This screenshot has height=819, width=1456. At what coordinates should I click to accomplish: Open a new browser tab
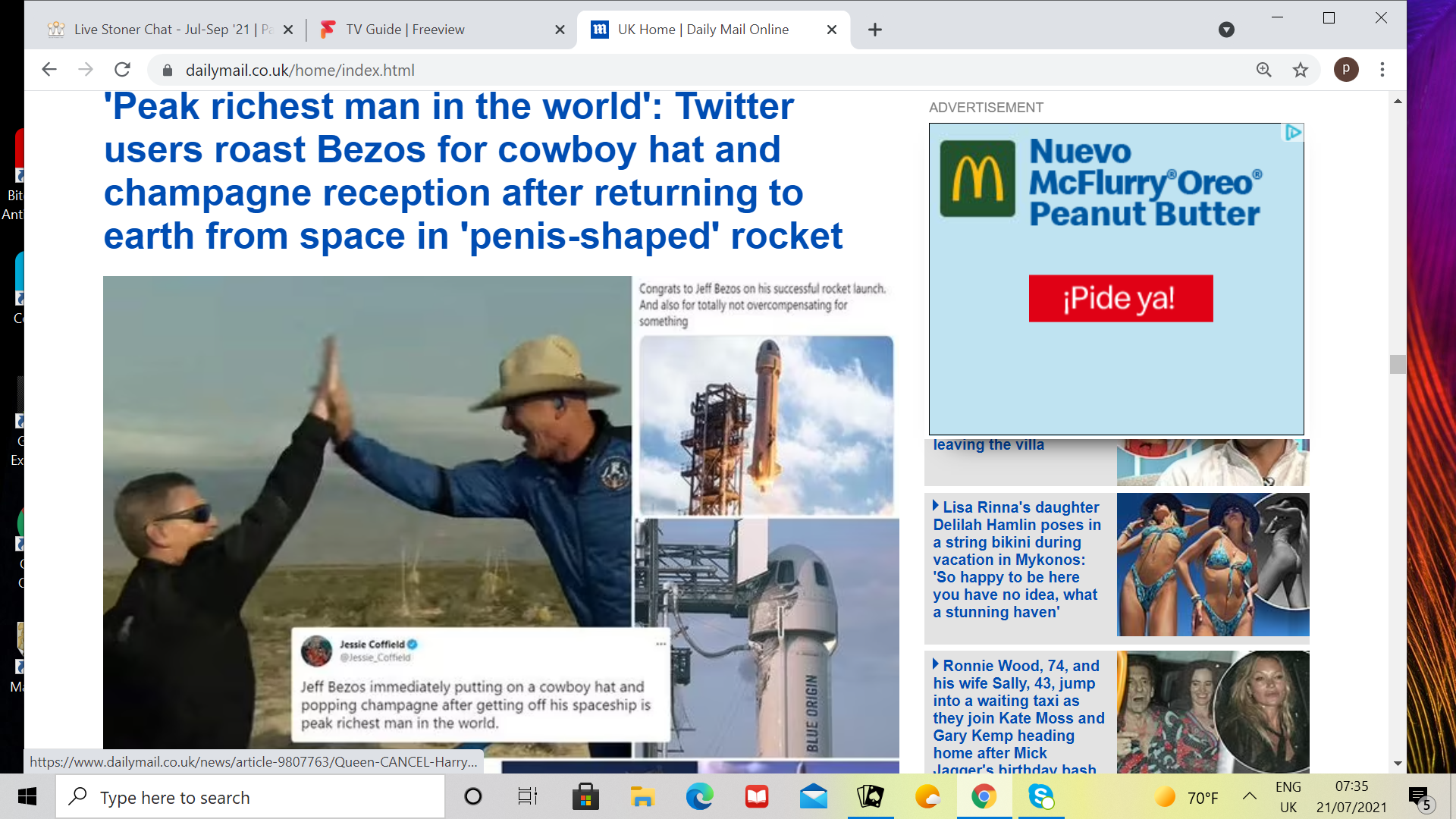coord(875,30)
